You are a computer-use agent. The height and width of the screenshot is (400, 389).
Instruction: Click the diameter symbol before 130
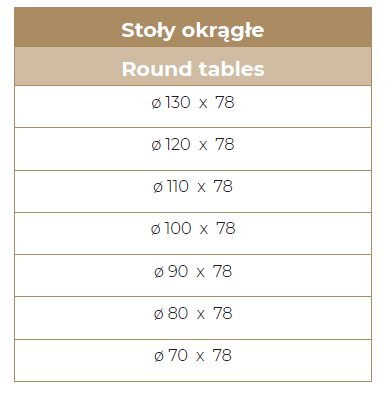point(156,103)
